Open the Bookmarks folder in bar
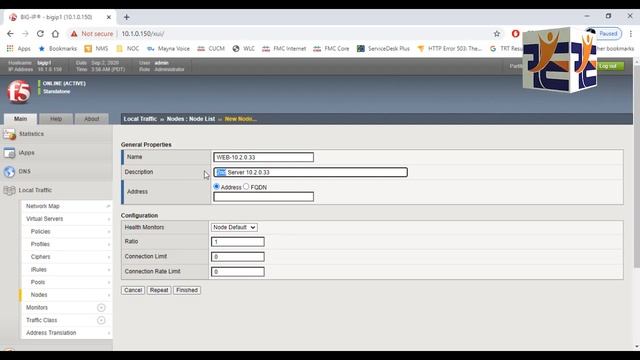The image size is (640, 360). [x=58, y=49]
